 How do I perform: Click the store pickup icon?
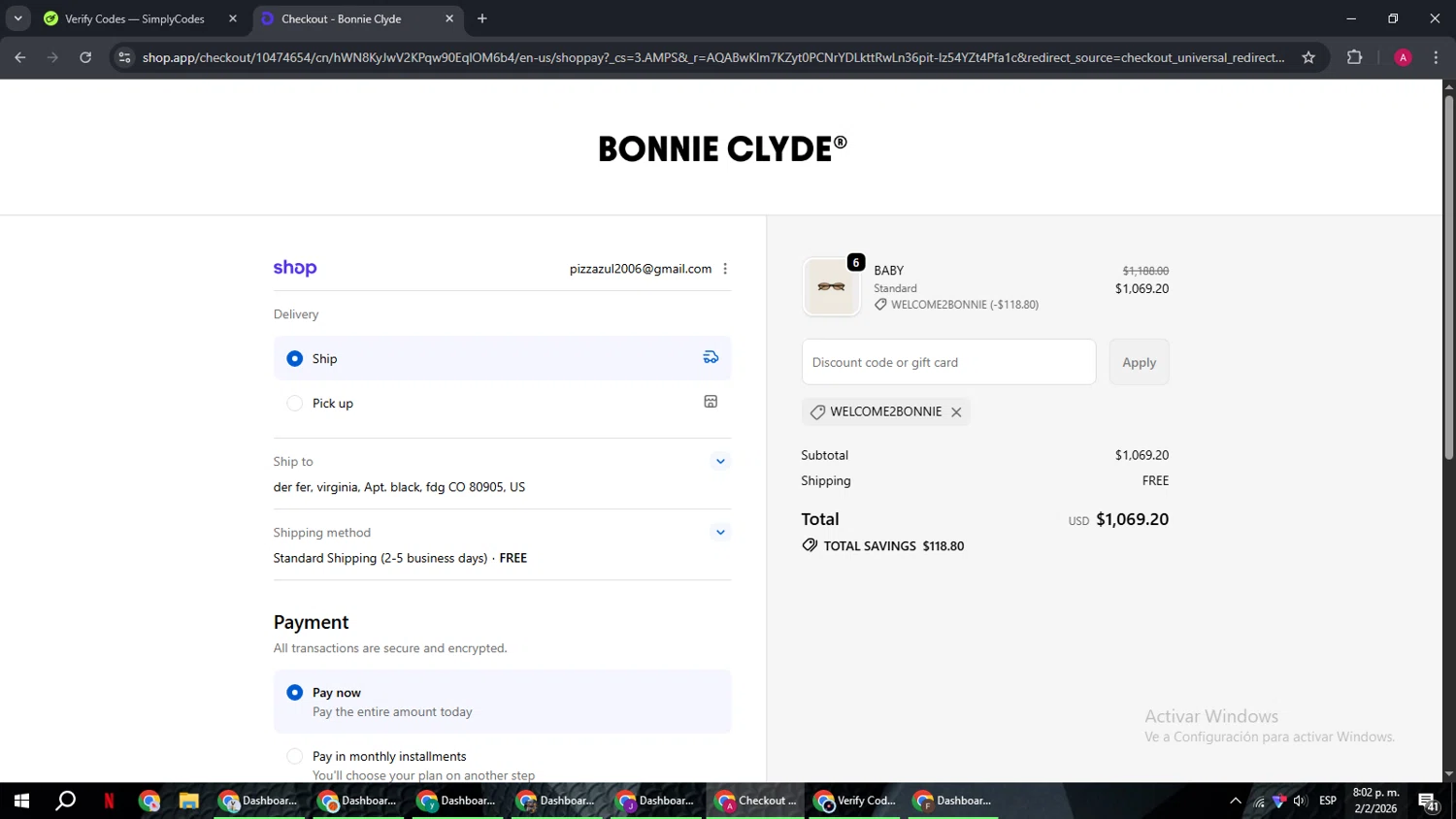(x=711, y=402)
